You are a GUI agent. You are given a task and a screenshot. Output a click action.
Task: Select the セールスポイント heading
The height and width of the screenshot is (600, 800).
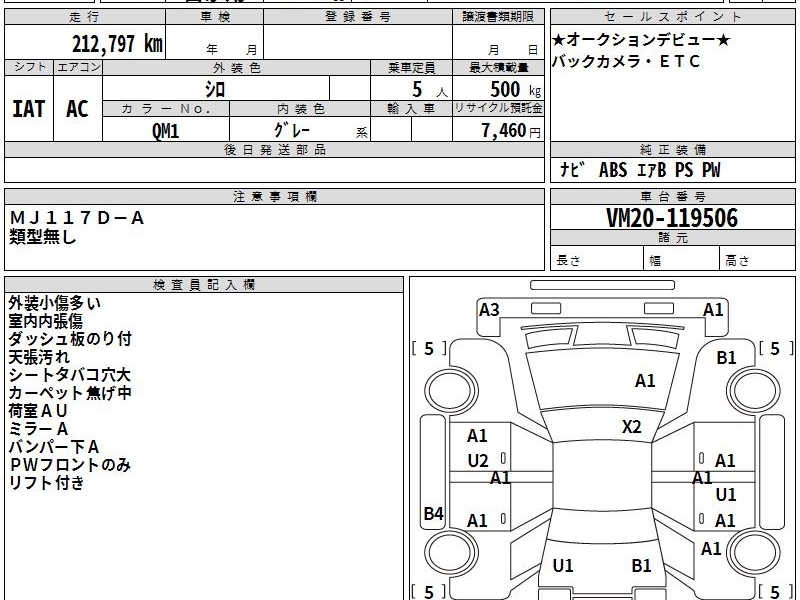(x=672, y=17)
